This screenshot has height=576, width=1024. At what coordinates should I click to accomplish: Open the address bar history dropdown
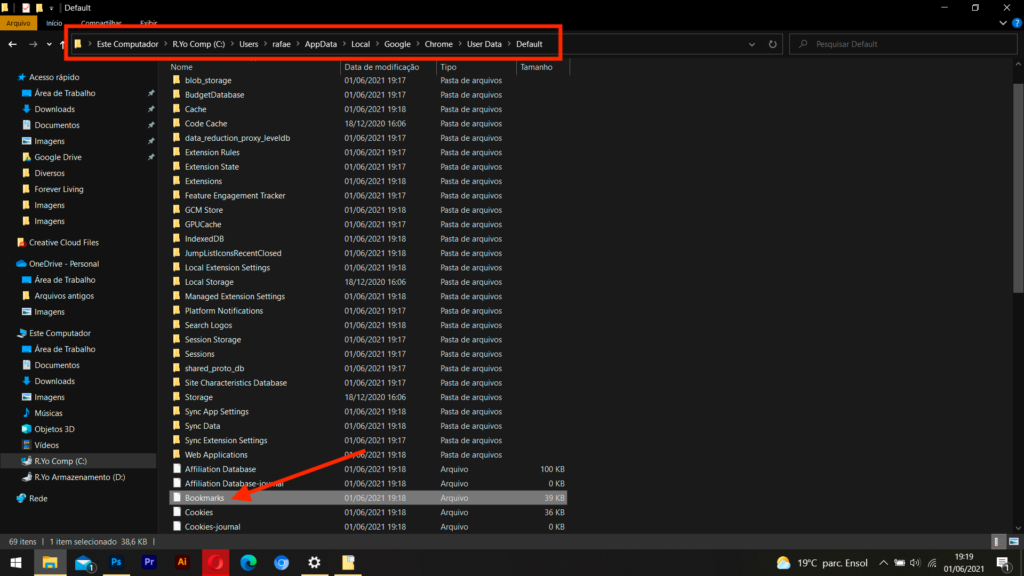(752, 44)
